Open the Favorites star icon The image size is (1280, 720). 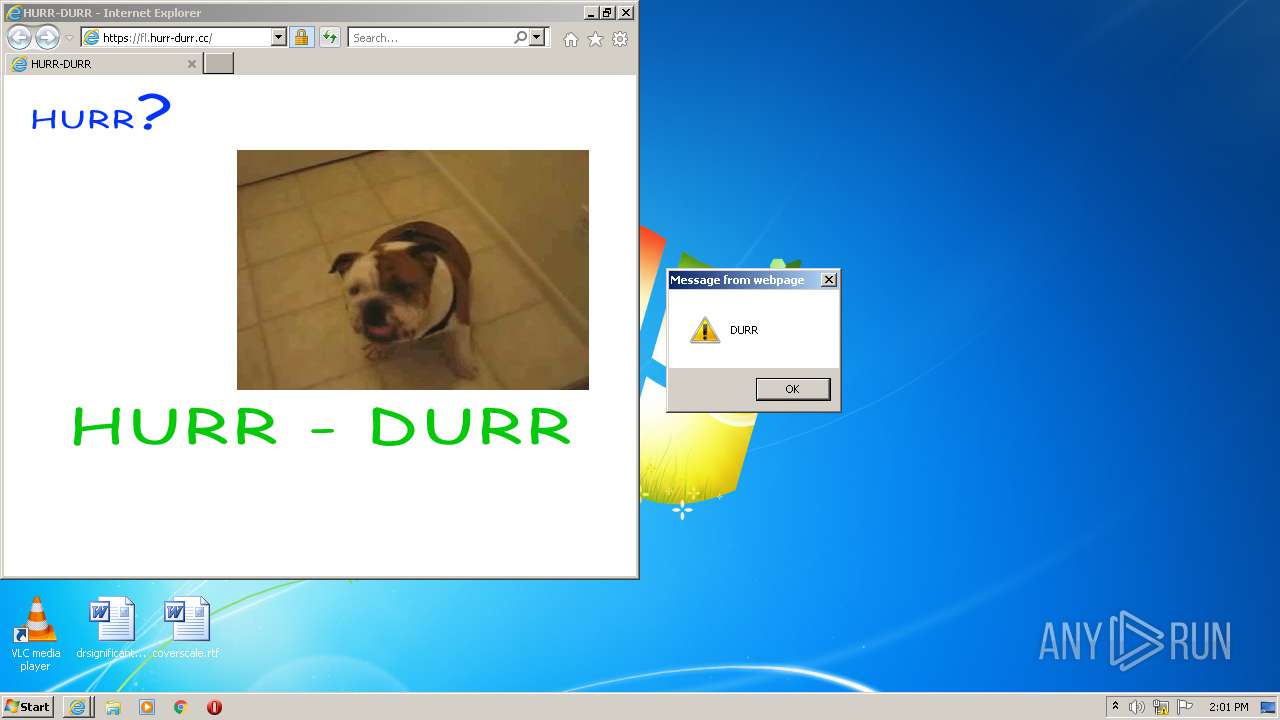[x=595, y=39]
